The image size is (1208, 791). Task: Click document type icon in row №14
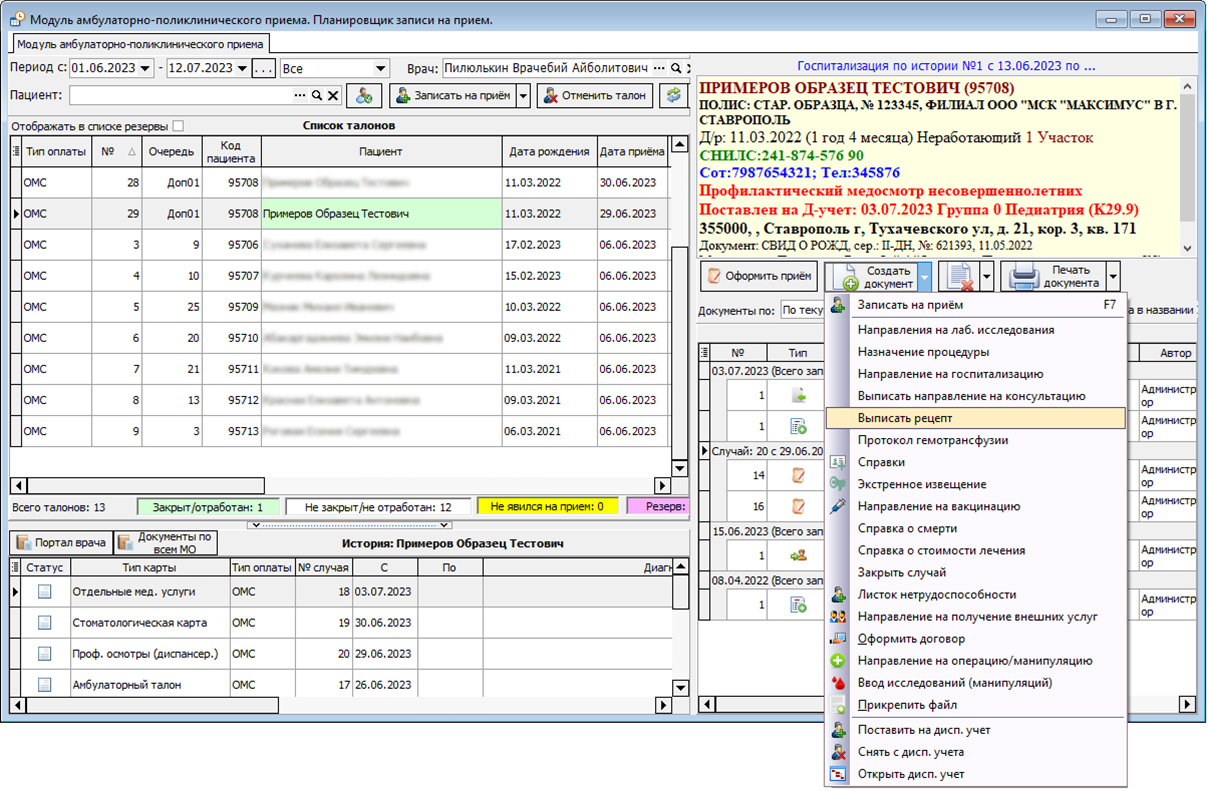coord(799,475)
